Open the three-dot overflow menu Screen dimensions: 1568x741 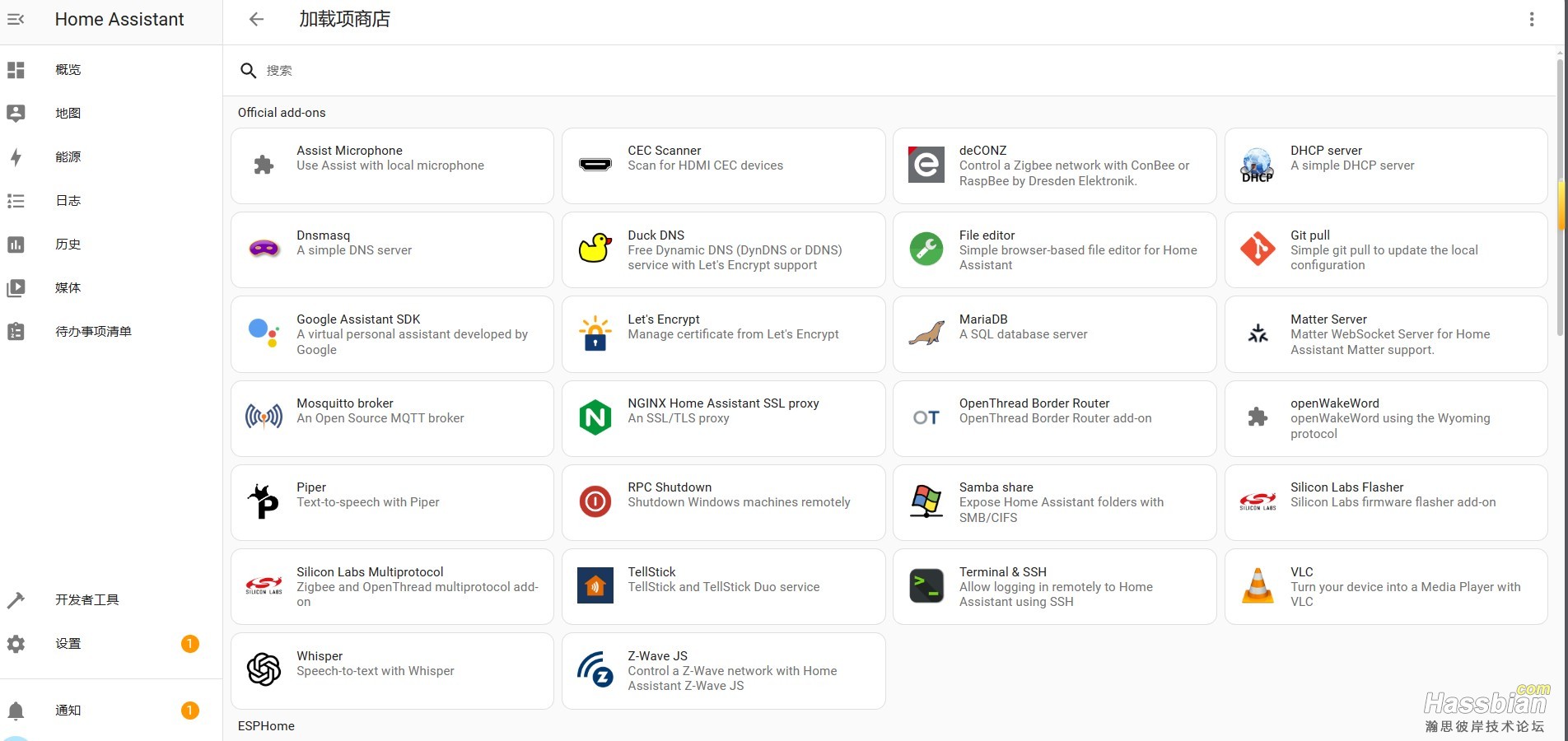(1532, 19)
